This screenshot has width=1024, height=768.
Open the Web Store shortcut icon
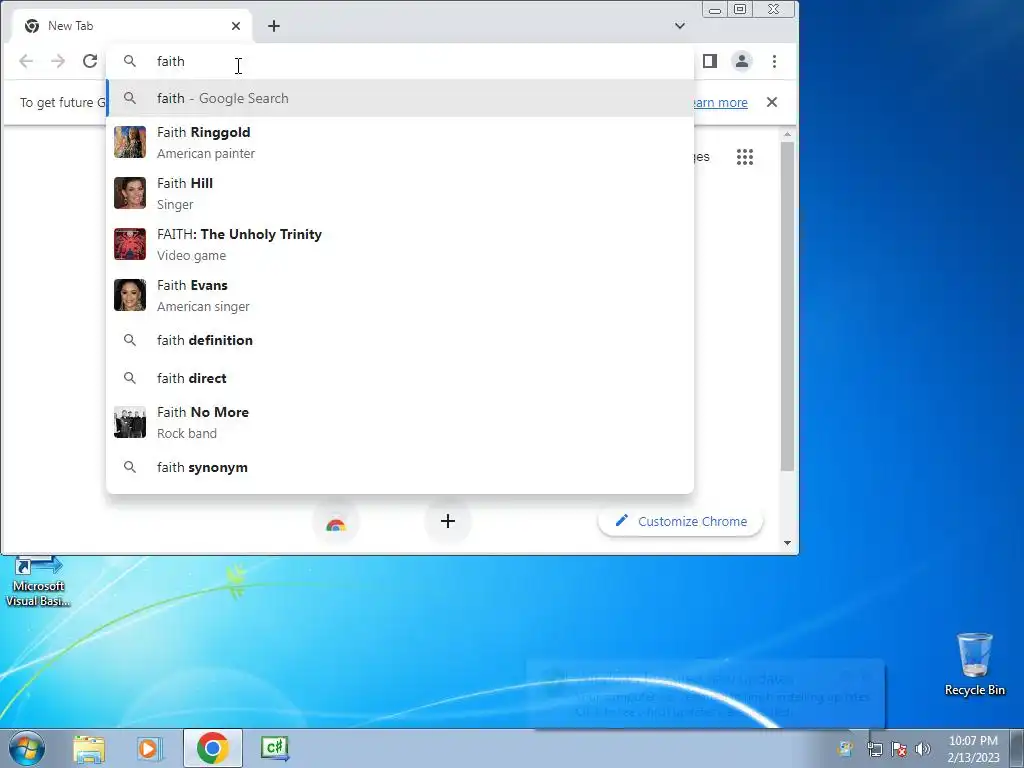pyautogui.click(x=336, y=524)
